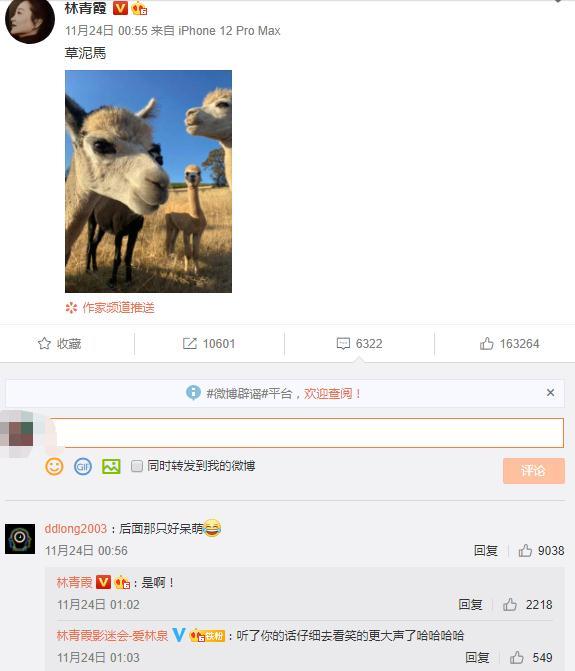Click the 作家频道推送 link

point(118,308)
